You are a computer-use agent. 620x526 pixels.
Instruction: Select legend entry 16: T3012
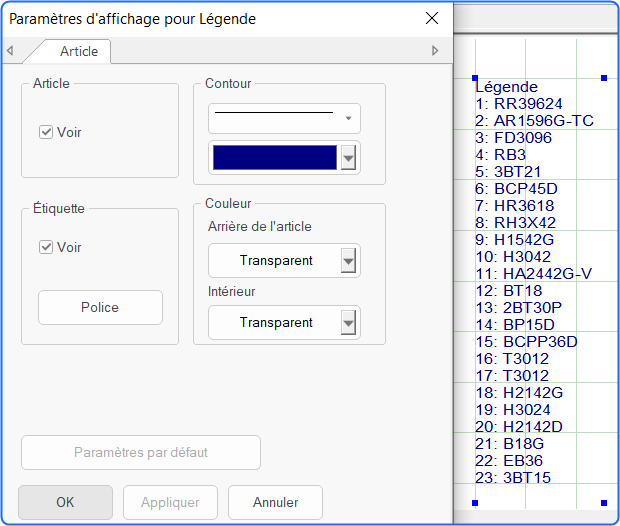point(512,359)
